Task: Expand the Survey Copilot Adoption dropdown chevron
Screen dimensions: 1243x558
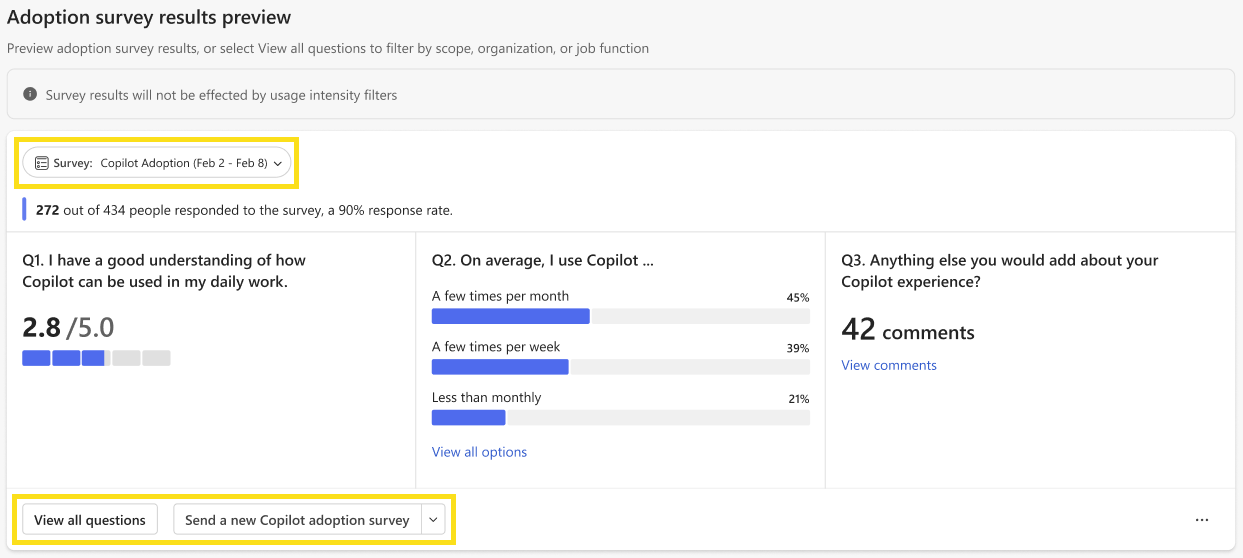Action: pyautogui.click(x=278, y=163)
